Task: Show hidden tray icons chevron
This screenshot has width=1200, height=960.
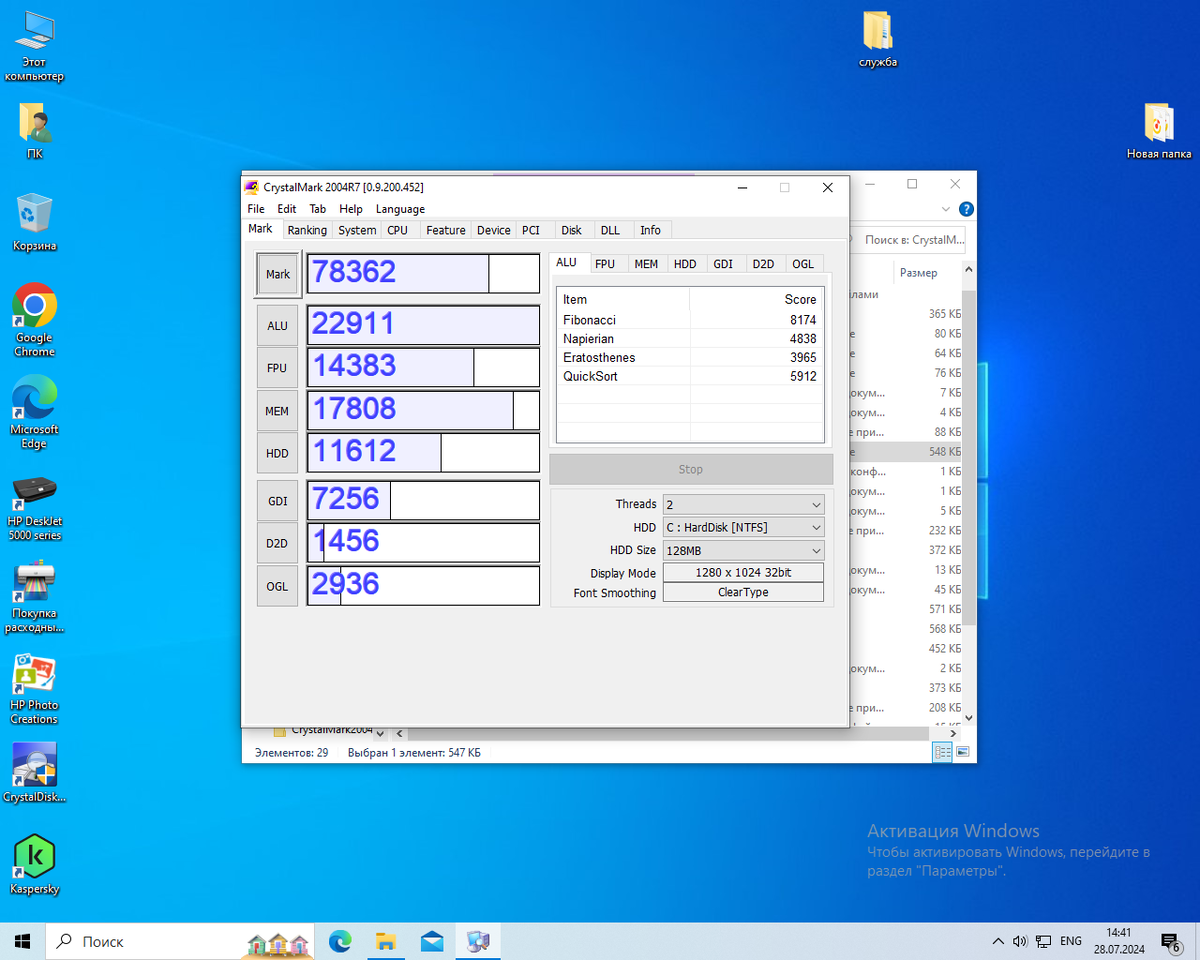Action: 997,941
